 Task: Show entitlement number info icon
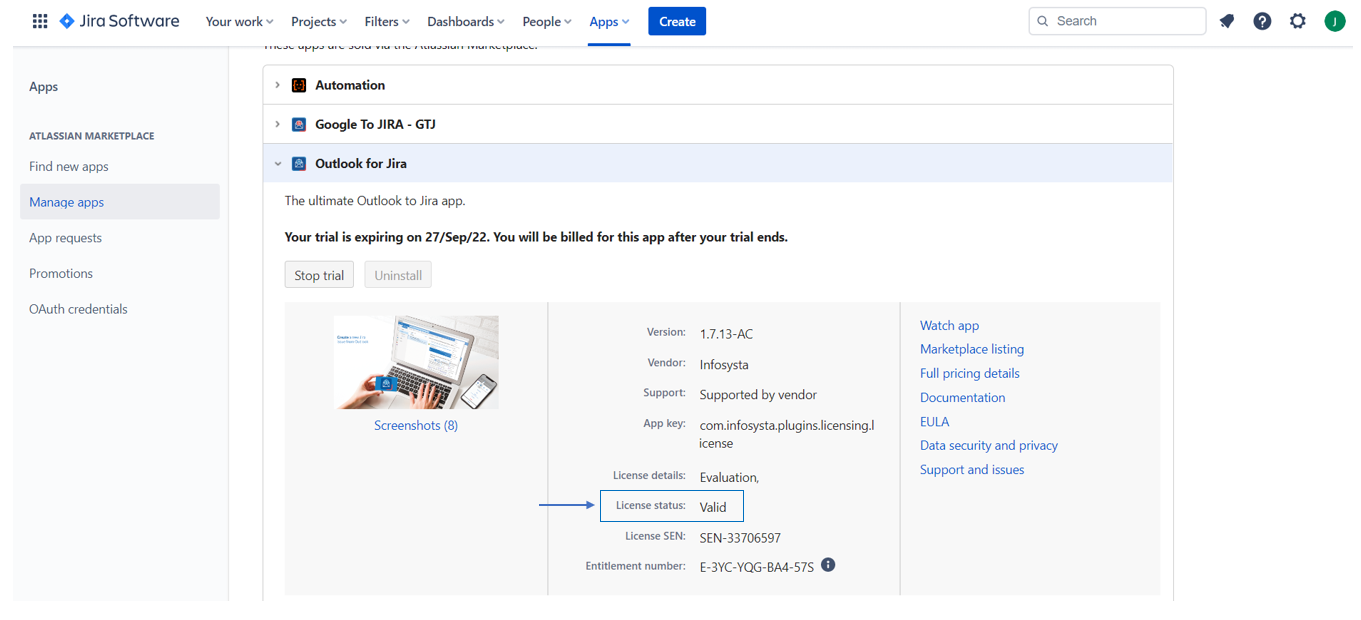point(828,565)
